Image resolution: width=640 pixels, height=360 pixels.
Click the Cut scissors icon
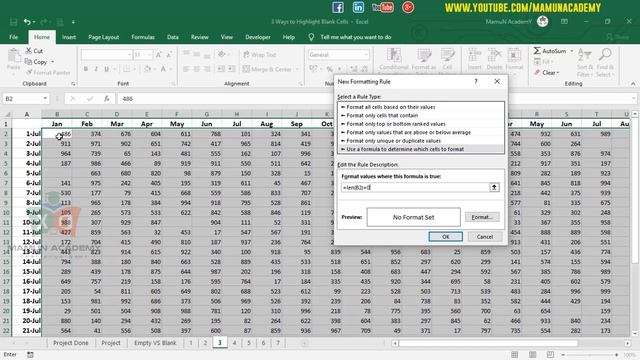click(x=29, y=51)
